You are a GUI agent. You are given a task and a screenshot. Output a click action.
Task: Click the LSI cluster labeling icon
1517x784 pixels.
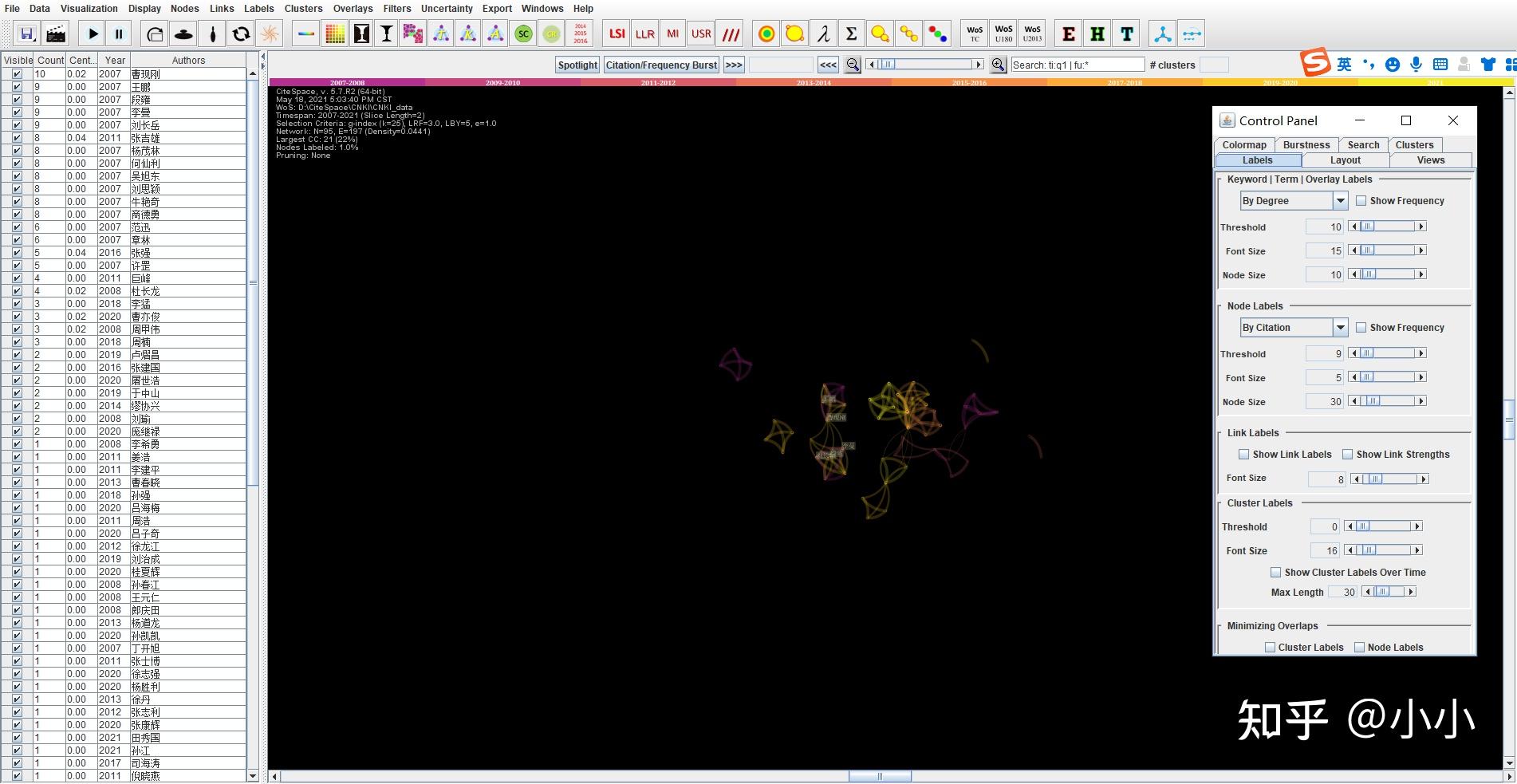pyautogui.click(x=617, y=34)
